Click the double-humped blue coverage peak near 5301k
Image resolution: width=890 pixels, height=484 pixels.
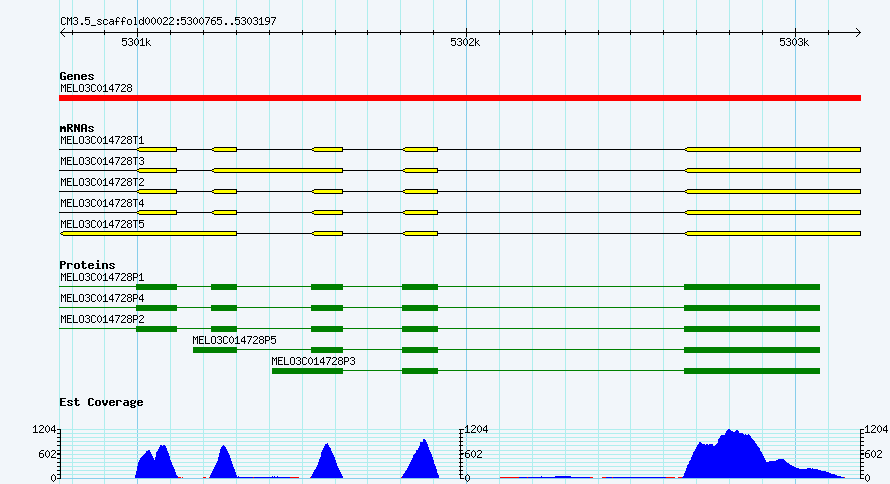tap(156, 462)
